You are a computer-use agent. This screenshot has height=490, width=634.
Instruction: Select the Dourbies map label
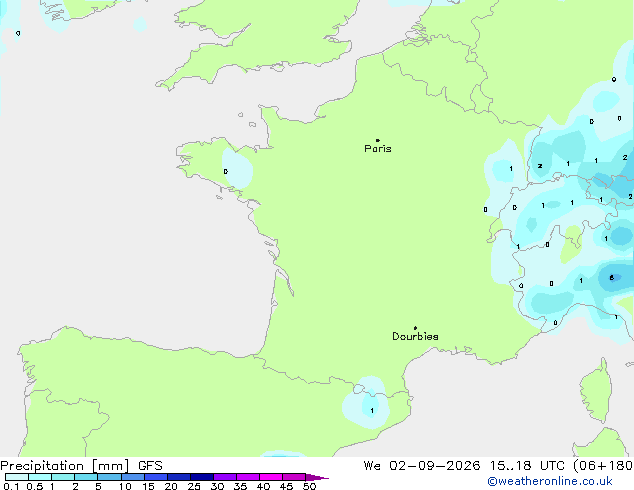pyautogui.click(x=415, y=336)
